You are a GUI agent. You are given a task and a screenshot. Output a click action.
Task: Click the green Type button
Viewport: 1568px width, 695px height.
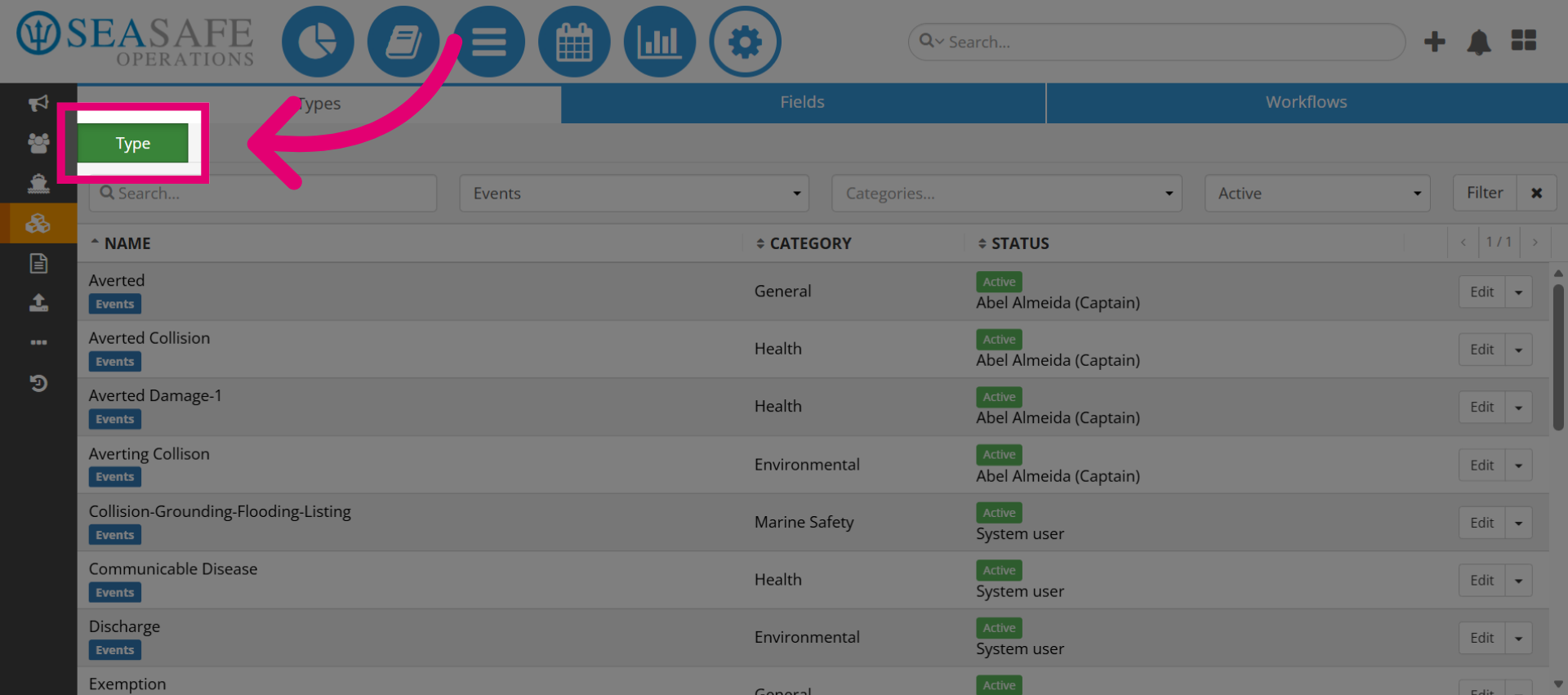click(x=133, y=144)
